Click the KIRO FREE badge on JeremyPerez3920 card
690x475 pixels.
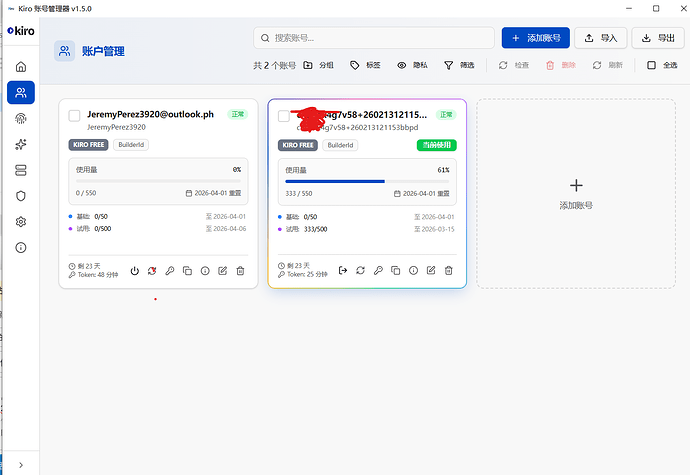click(88, 145)
